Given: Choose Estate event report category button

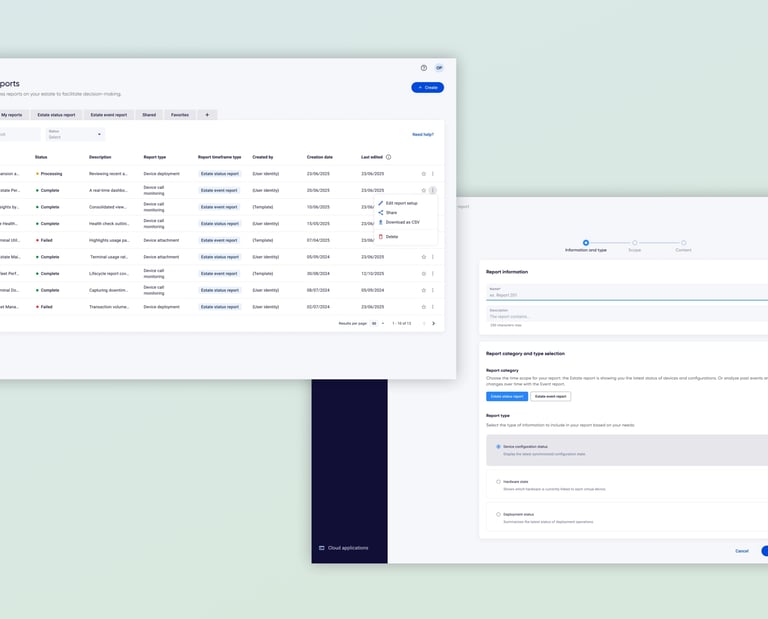Looking at the screenshot, I should pos(551,397).
